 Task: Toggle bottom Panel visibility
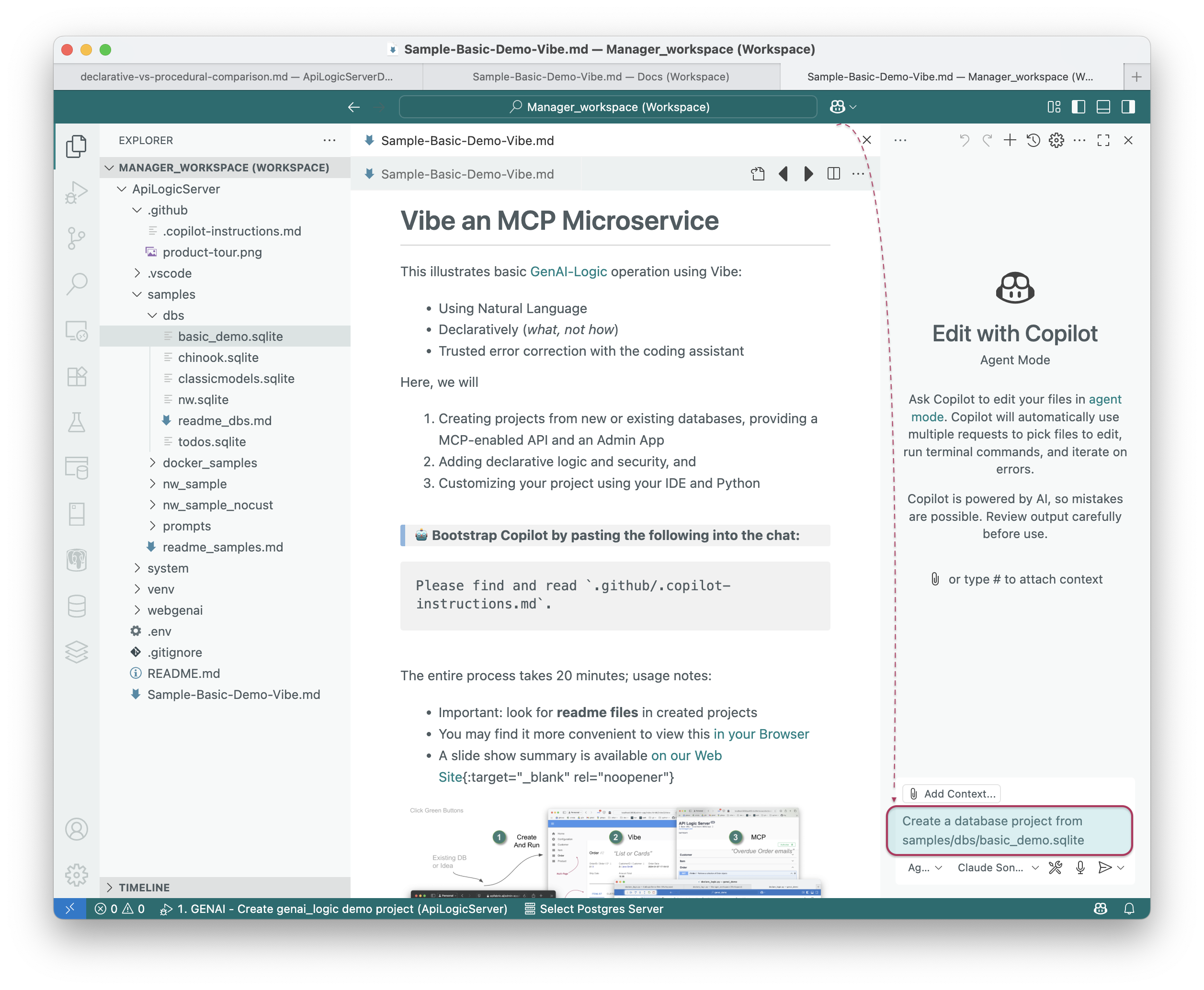(1103, 107)
